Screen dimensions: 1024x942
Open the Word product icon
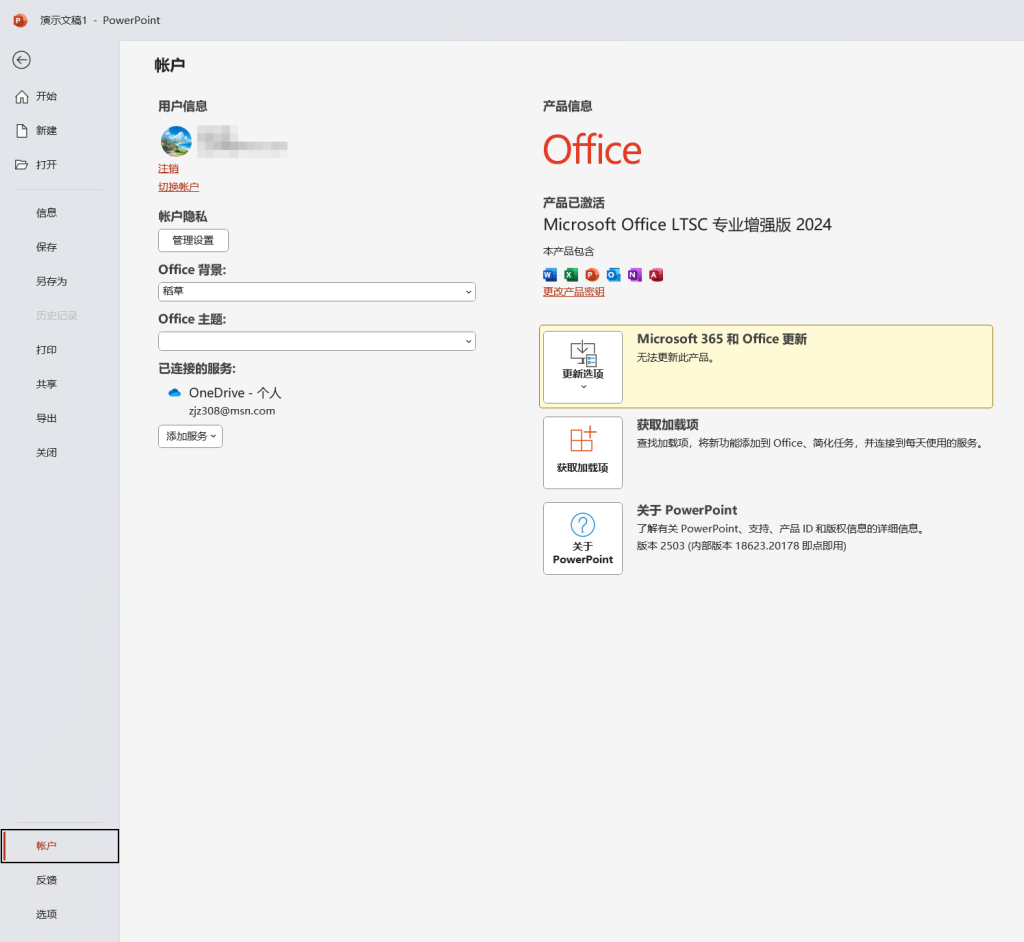pyautogui.click(x=548, y=274)
